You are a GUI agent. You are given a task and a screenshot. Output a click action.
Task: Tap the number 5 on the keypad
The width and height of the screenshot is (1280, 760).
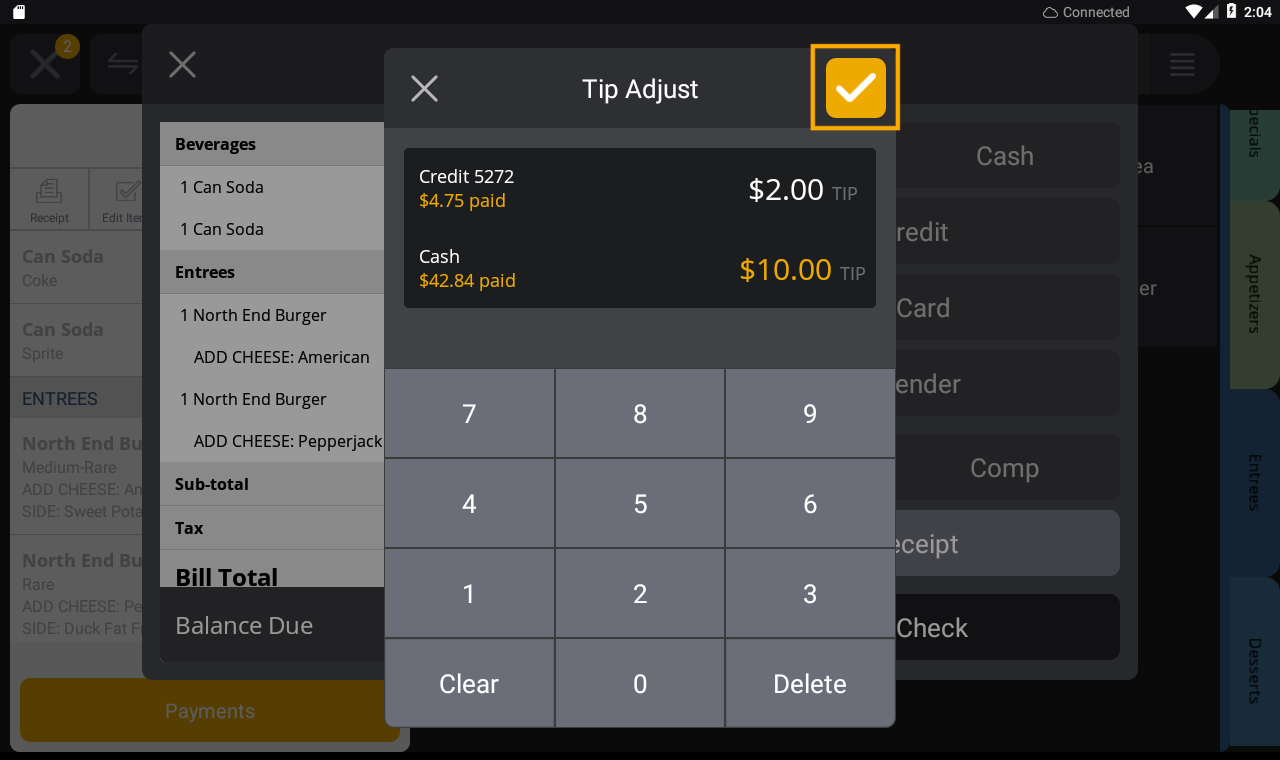[x=639, y=503]
